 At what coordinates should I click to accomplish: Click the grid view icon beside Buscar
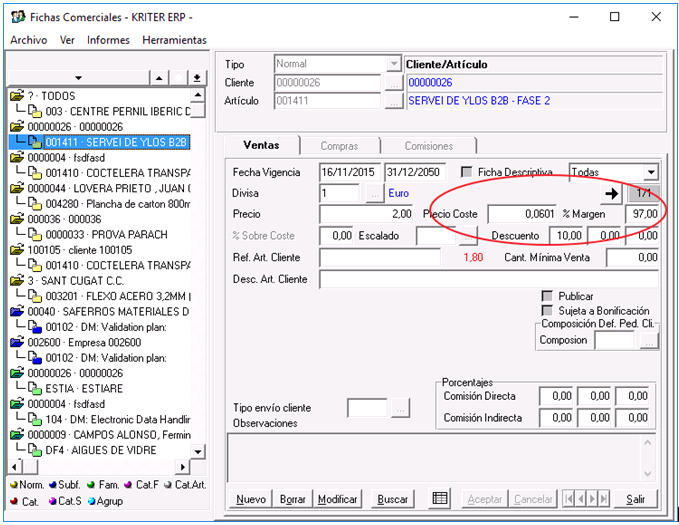440,499
